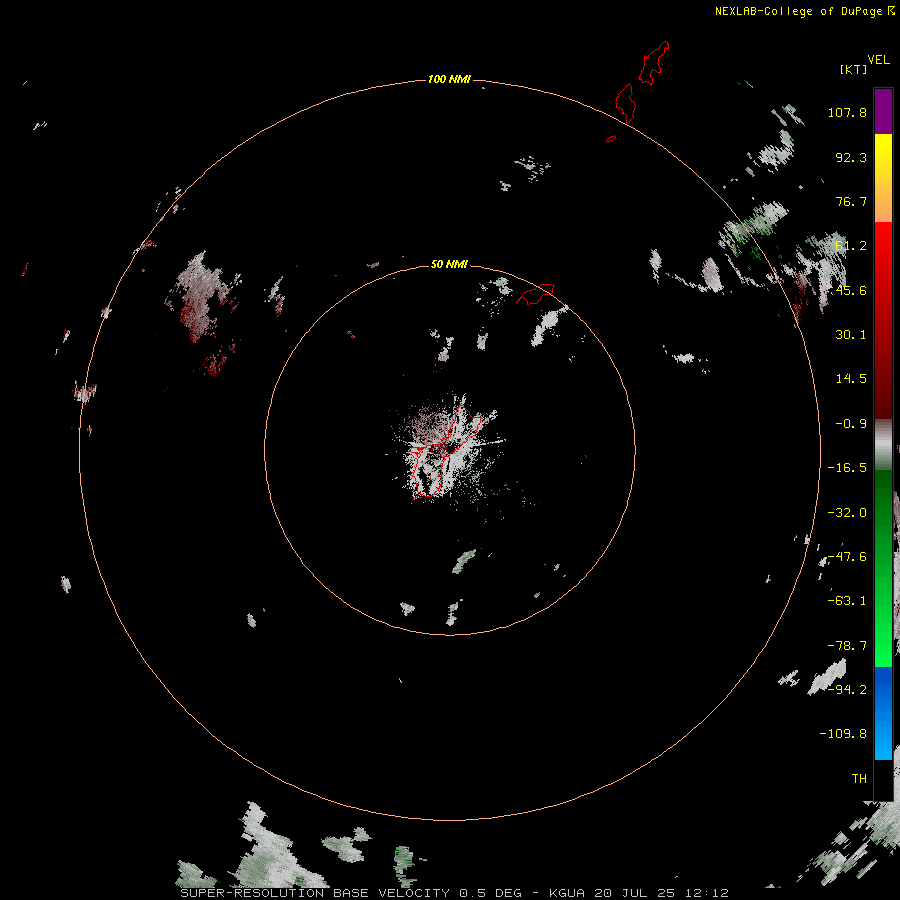Image resolution: width=900 pixels, height=900 pixels.
Task: Click the yellow-orange segment of the color bar
Action: point(883,178)
